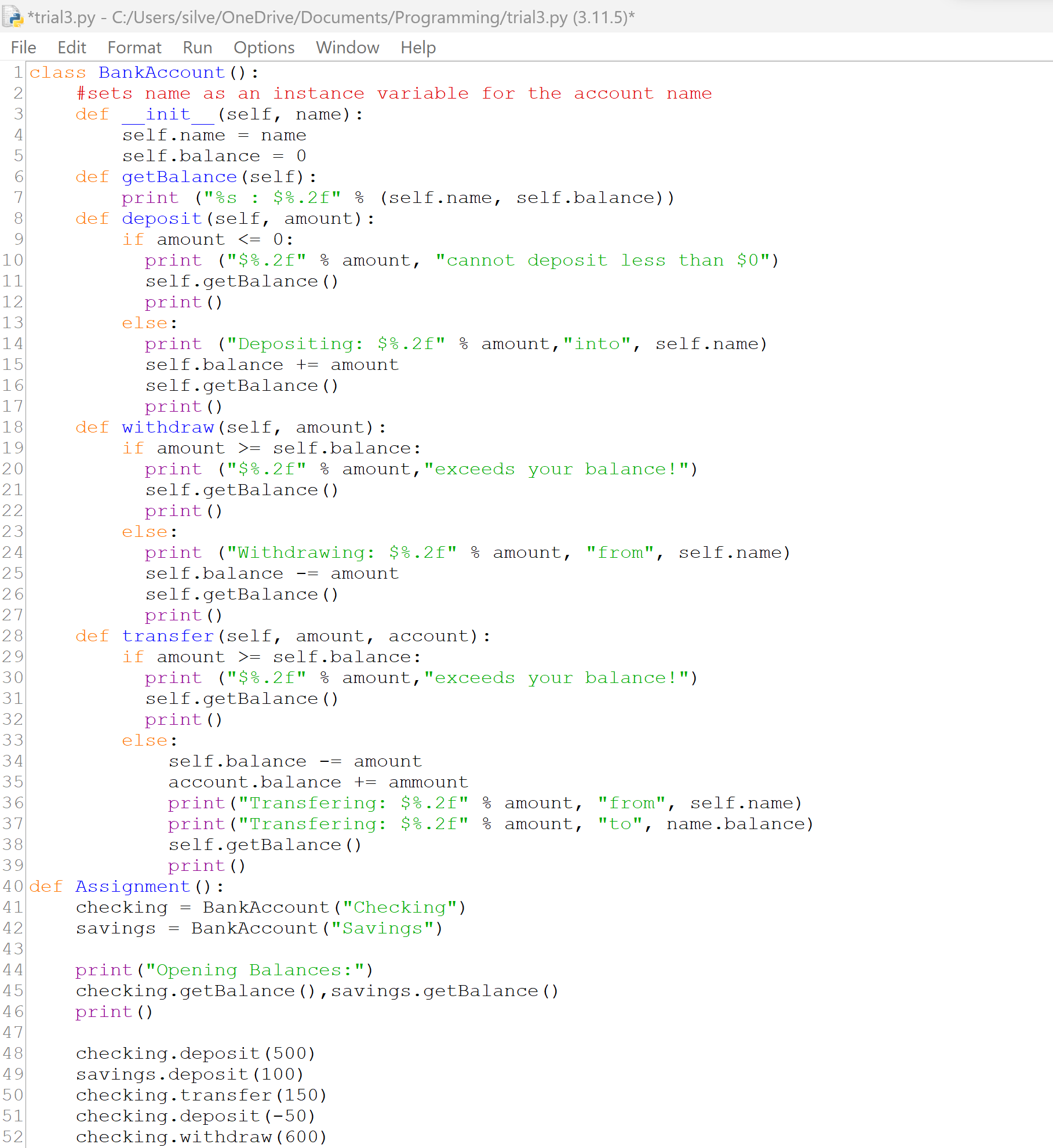Place cursor on the BankAccount class name
The image size is (1053, 1148).
(161, 72)
